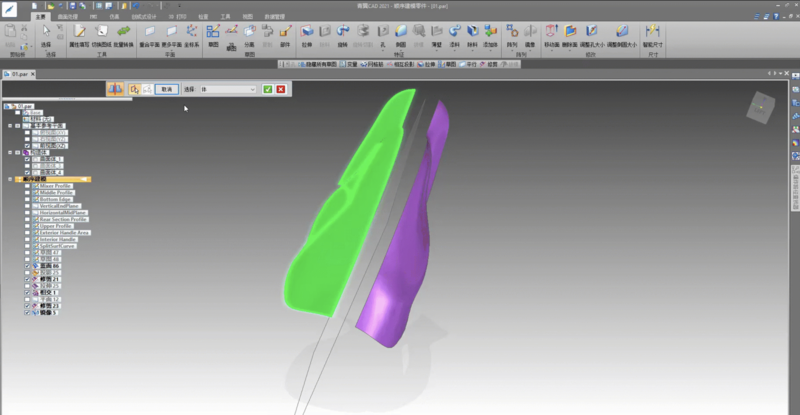Open the 视图 ribbon tab

(x=247, y=17)
